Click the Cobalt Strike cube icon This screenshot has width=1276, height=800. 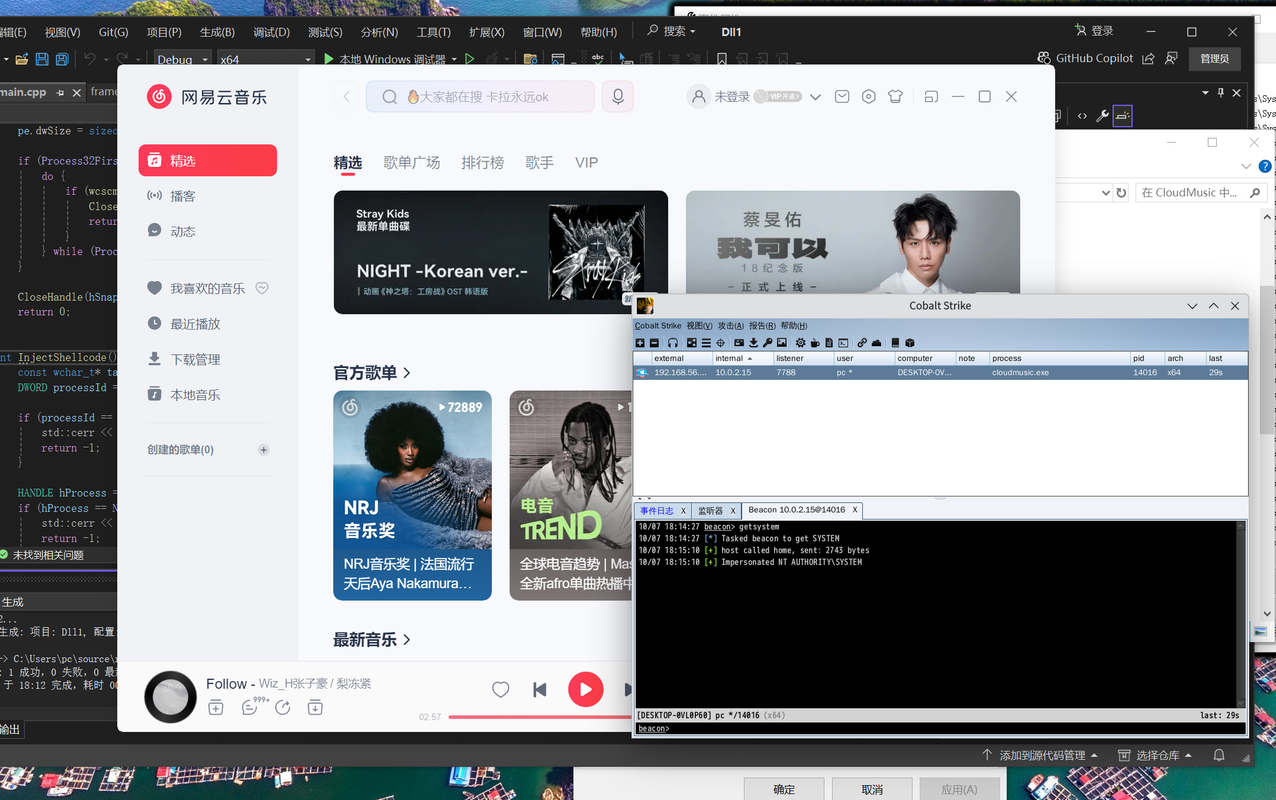tap(910, 343)
